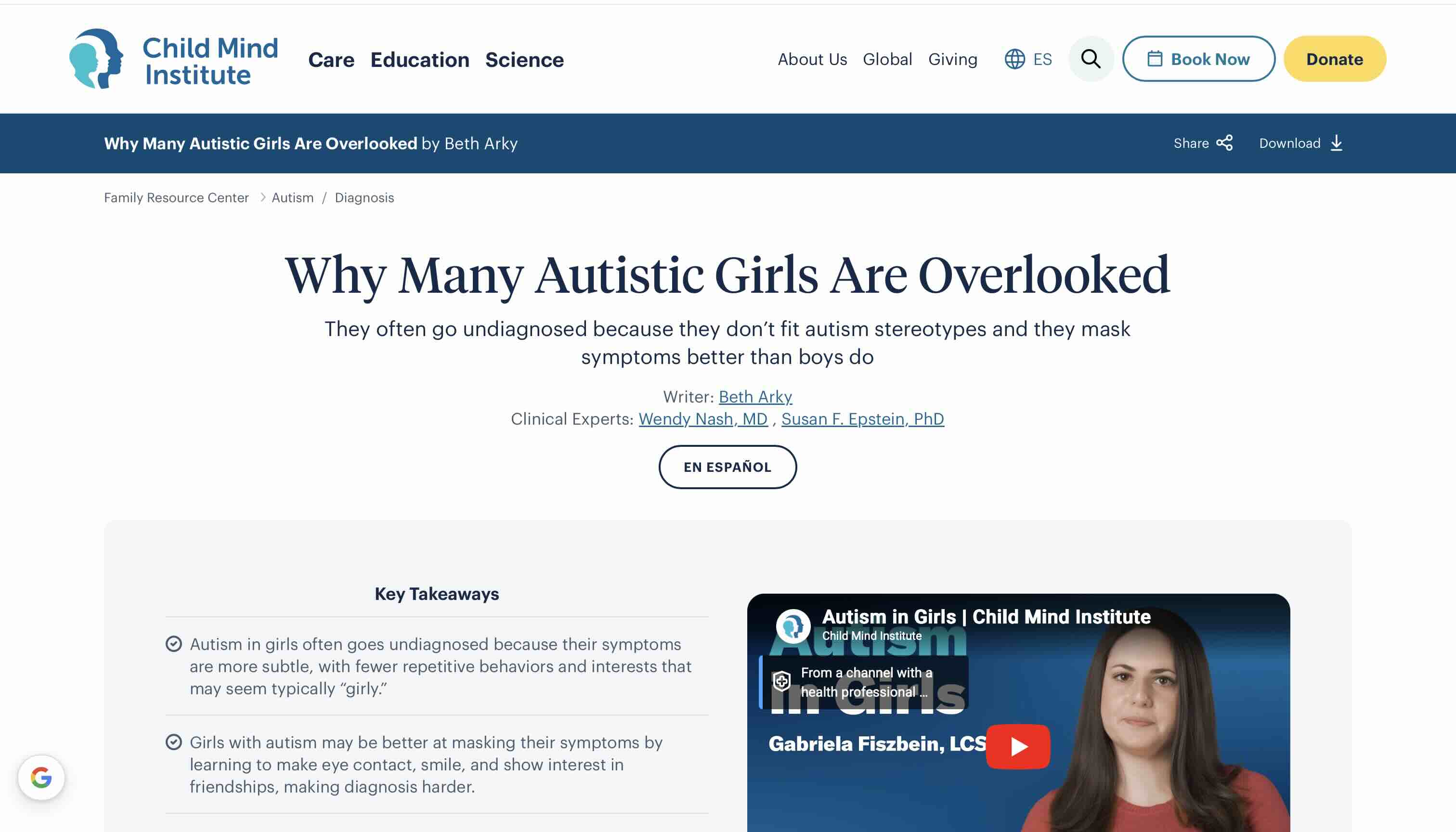The width and height of the screenshot is (1456, 832).
Task: Click check icon beside 'Autism in girls often goes'
Action: [174, 644]
